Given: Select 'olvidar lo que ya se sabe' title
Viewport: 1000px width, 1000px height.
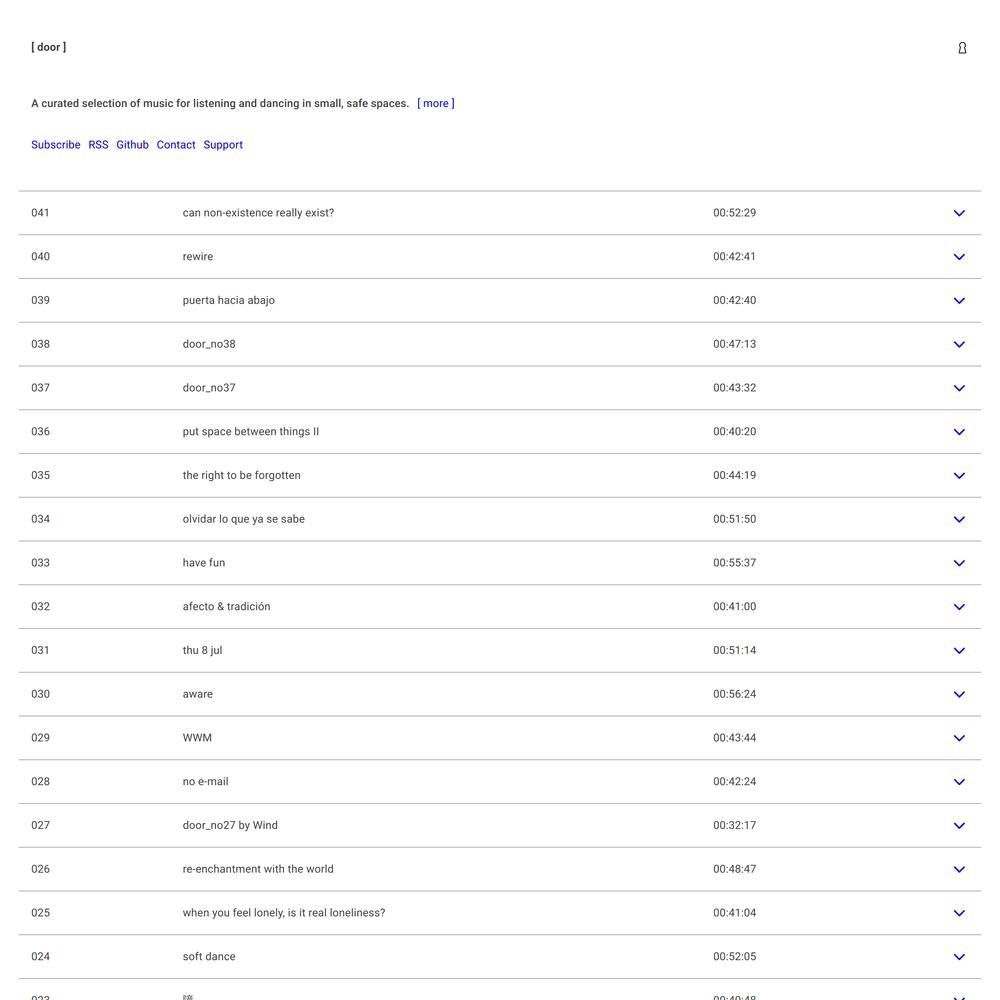Looking at the screenshot, I should point(244,519).
